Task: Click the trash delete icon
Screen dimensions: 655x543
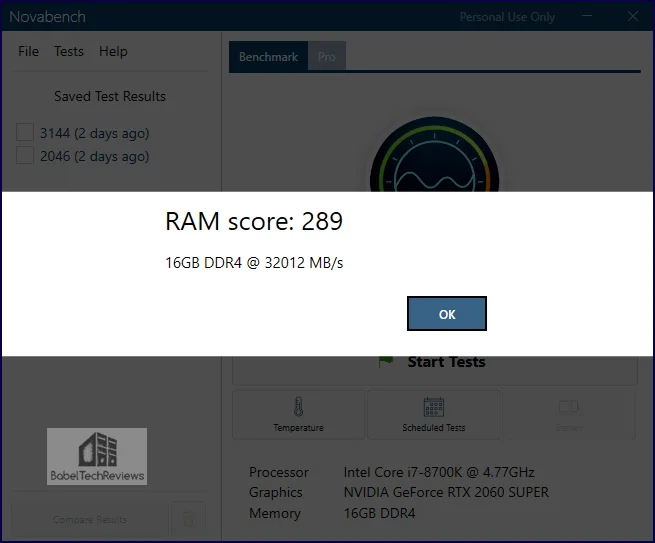Action: point(188,519)
